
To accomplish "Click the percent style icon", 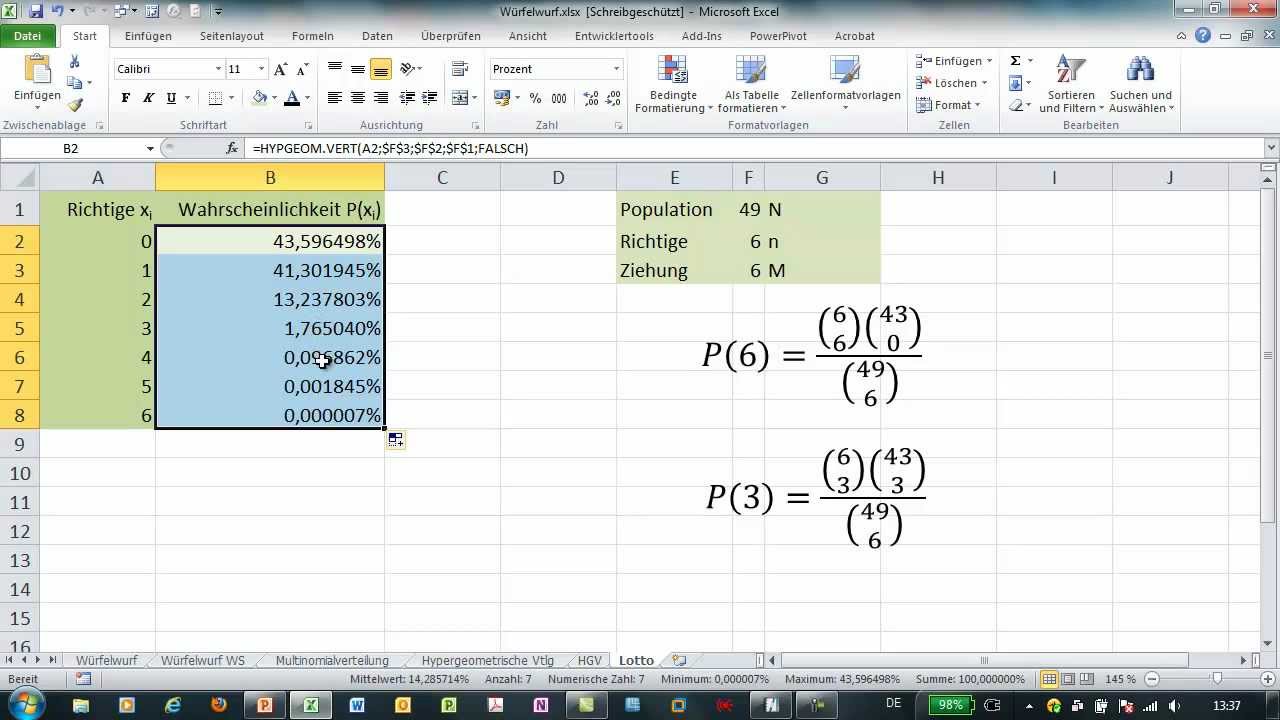I will tap(535, 98).
